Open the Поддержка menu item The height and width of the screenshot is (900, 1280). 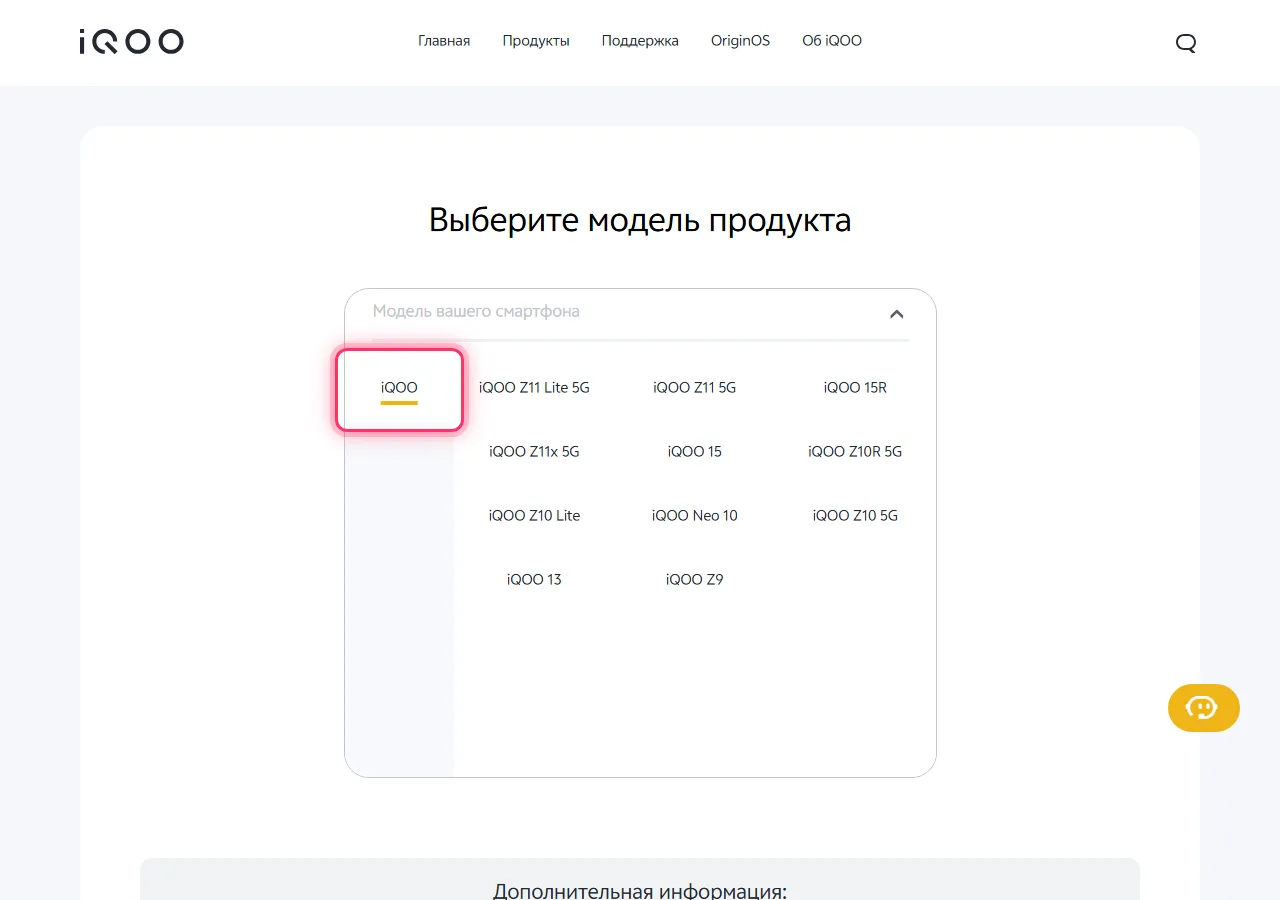[x=640, y=41]
